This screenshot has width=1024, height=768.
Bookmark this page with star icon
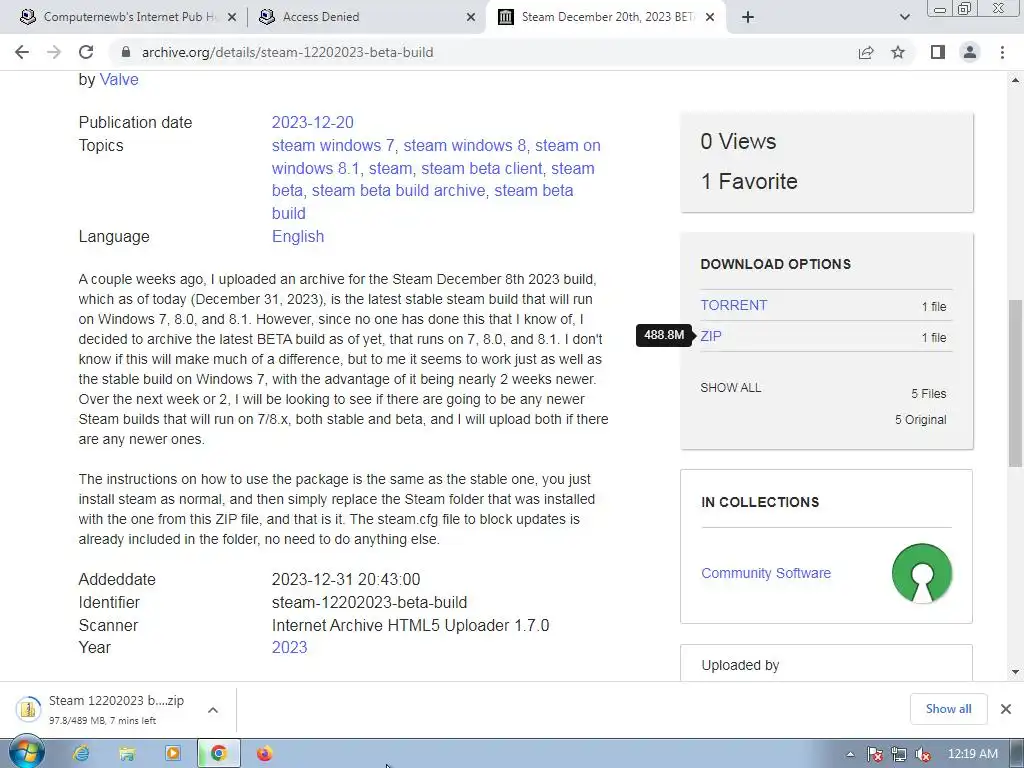coord(898,52)
